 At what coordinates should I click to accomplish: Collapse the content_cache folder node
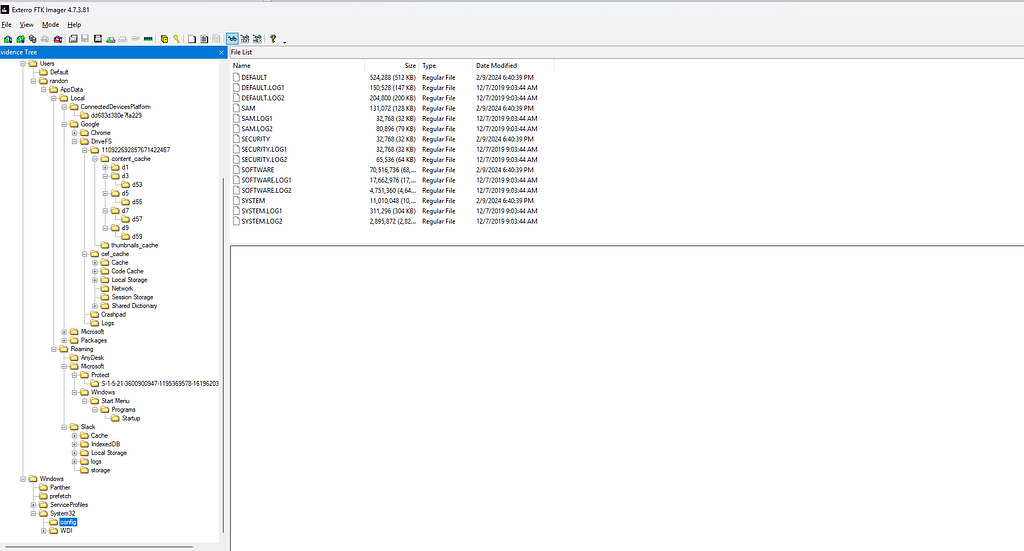[x=95, y=159]
